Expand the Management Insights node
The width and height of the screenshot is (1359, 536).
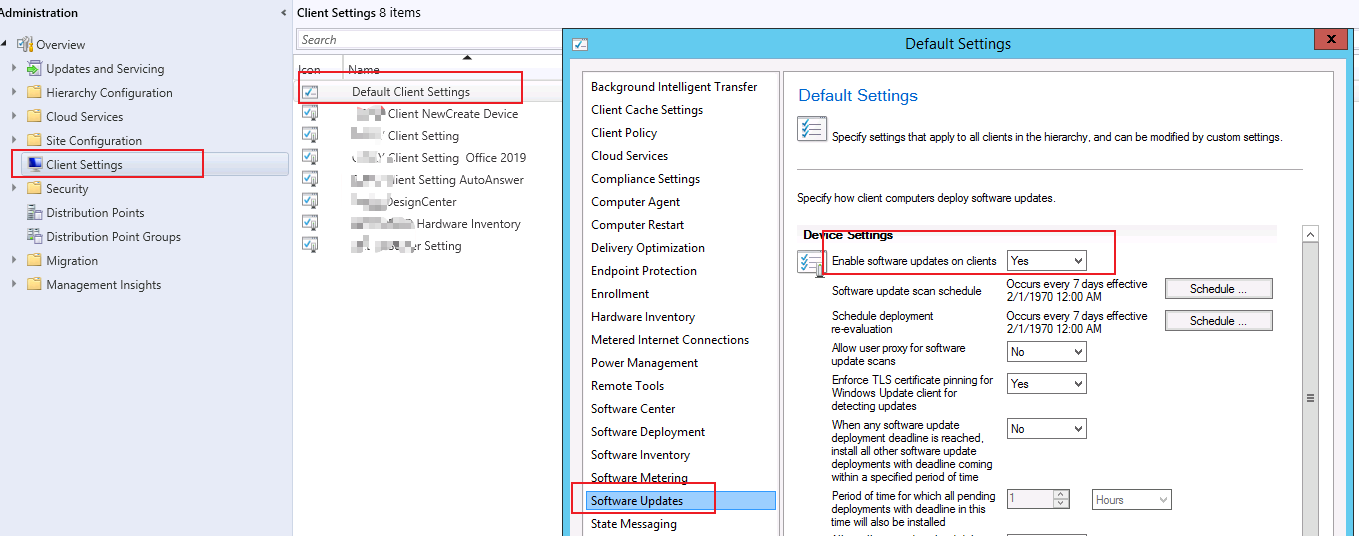coord(14,284)
